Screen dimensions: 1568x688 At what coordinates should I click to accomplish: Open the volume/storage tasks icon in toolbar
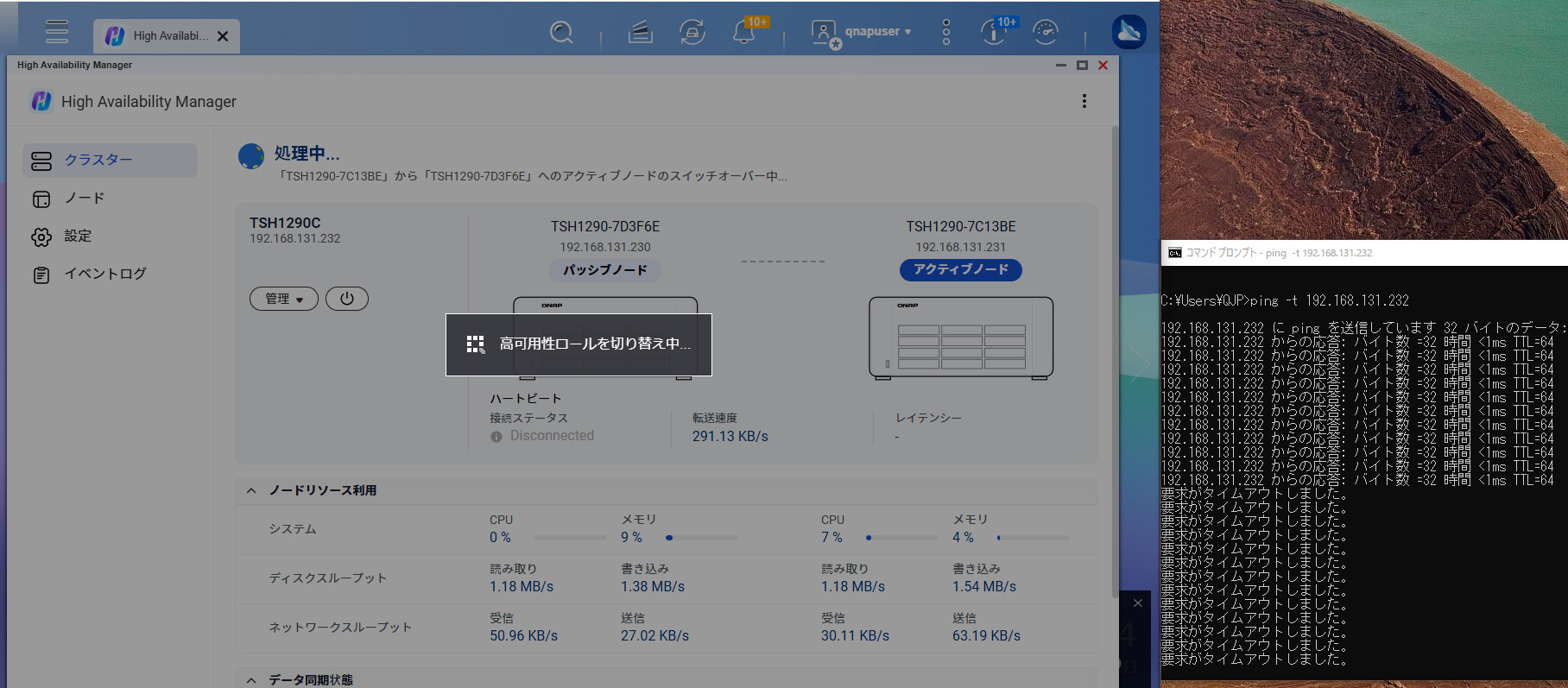[x=640, y=33]
